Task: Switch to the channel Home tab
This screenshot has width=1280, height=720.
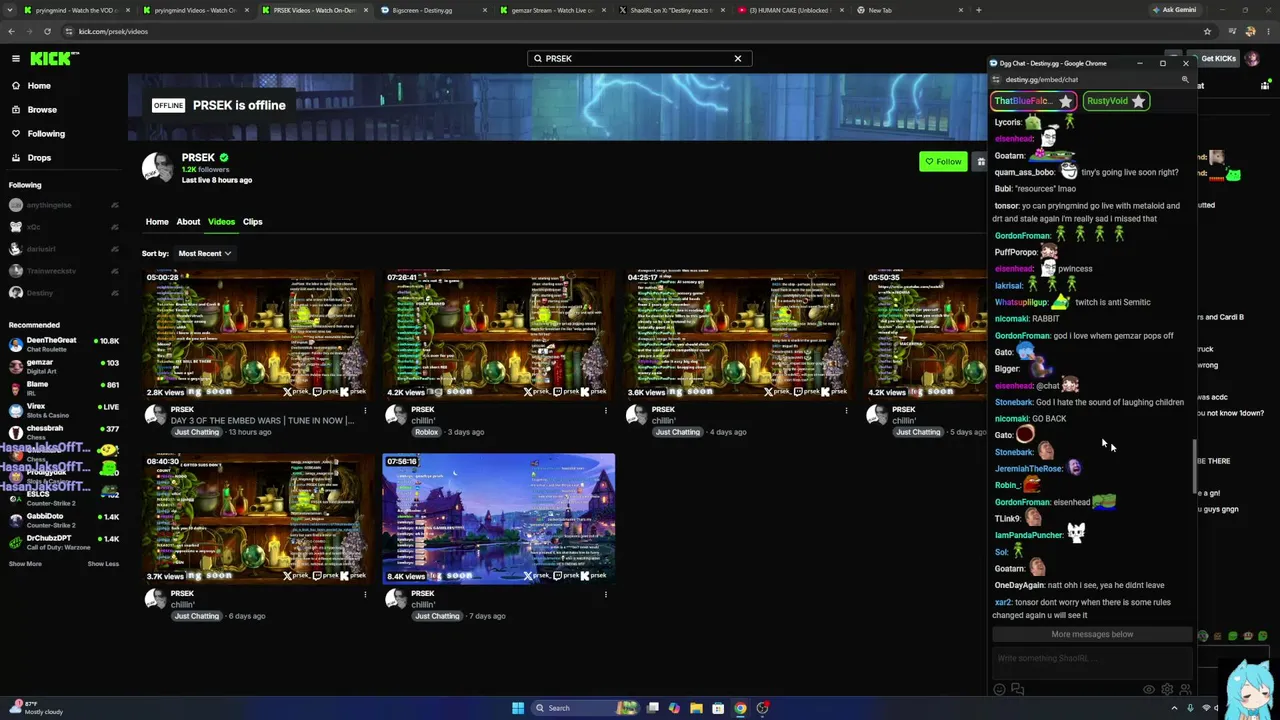Action: 157,222
